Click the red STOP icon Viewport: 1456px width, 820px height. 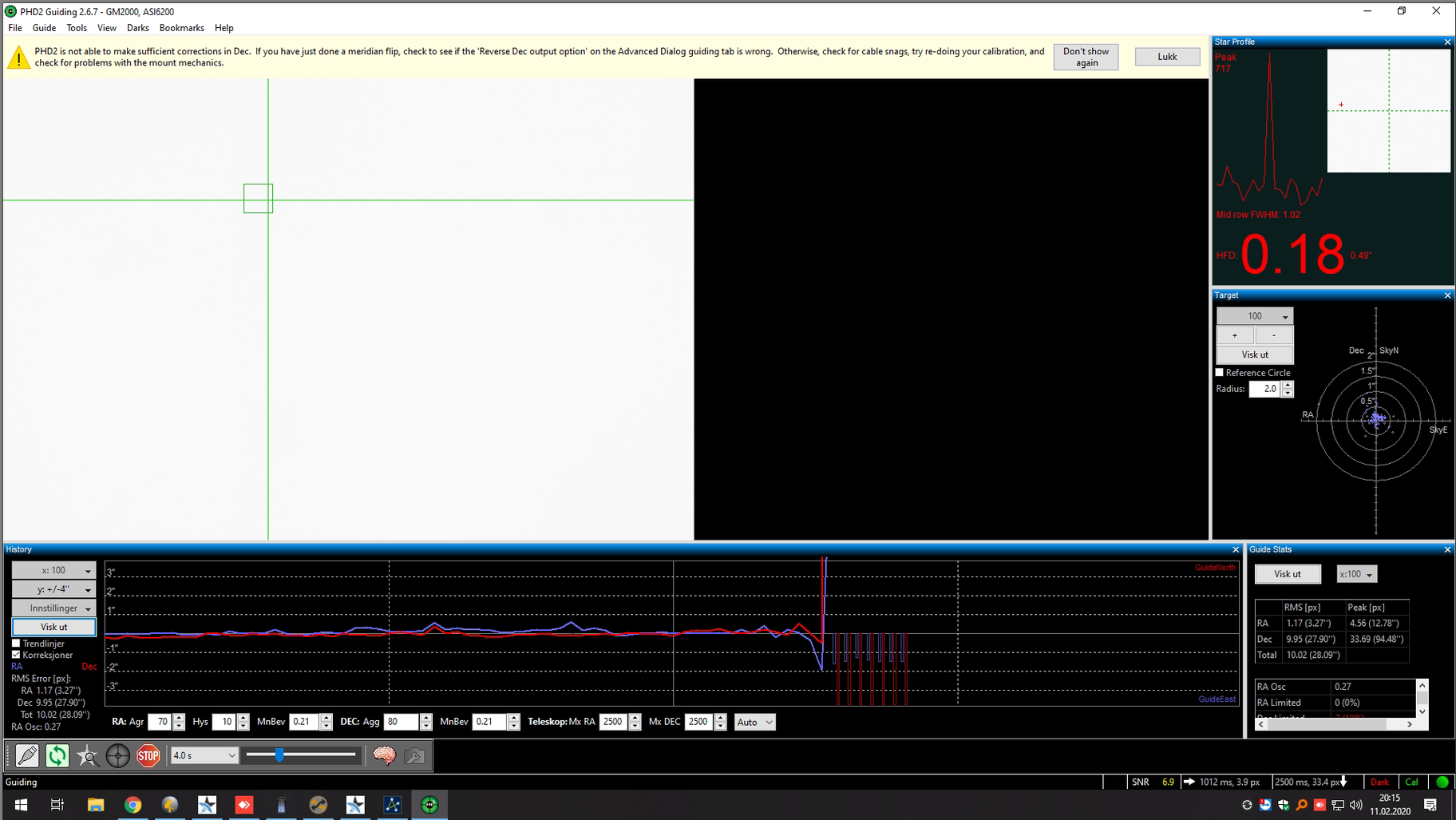point(148,755)
